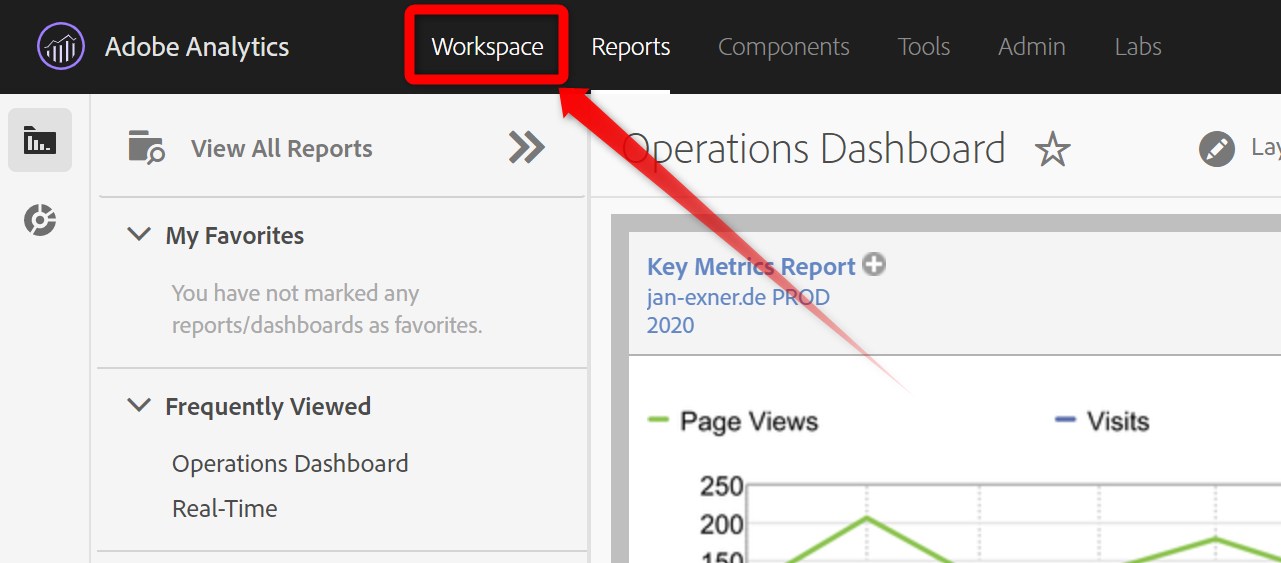Image resolution: width=1281 pixels, height=563 pixels.
Task: Mark Operations Dashboard as favorite with star
Action: coord(1052,150)
